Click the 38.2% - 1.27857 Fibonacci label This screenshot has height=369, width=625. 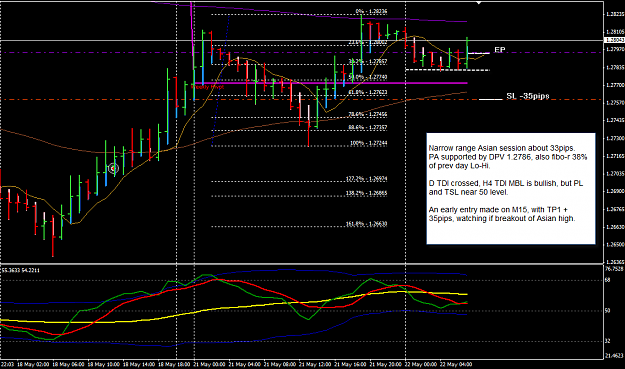368,61
